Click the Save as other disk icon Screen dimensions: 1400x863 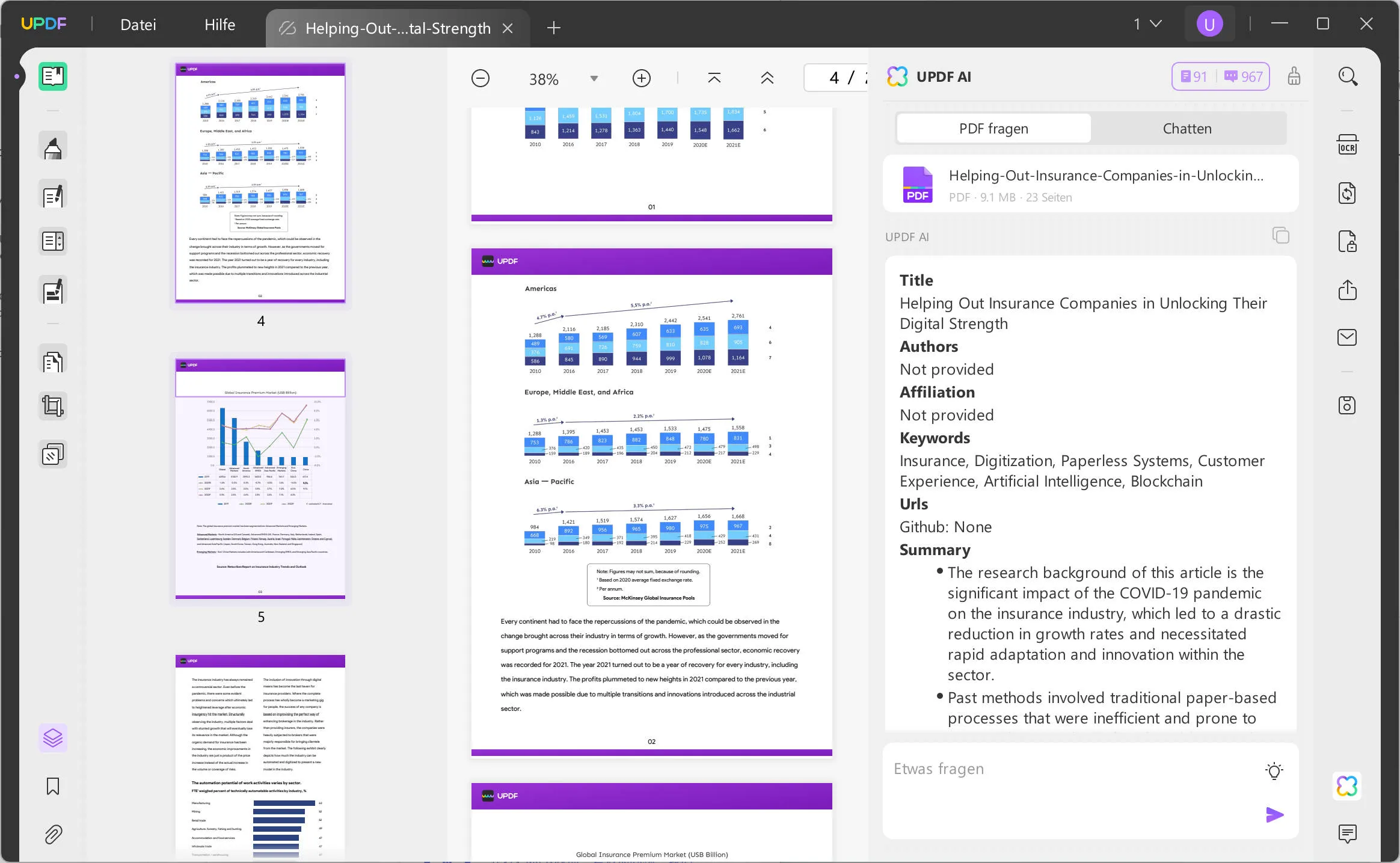click(1347, 405)
